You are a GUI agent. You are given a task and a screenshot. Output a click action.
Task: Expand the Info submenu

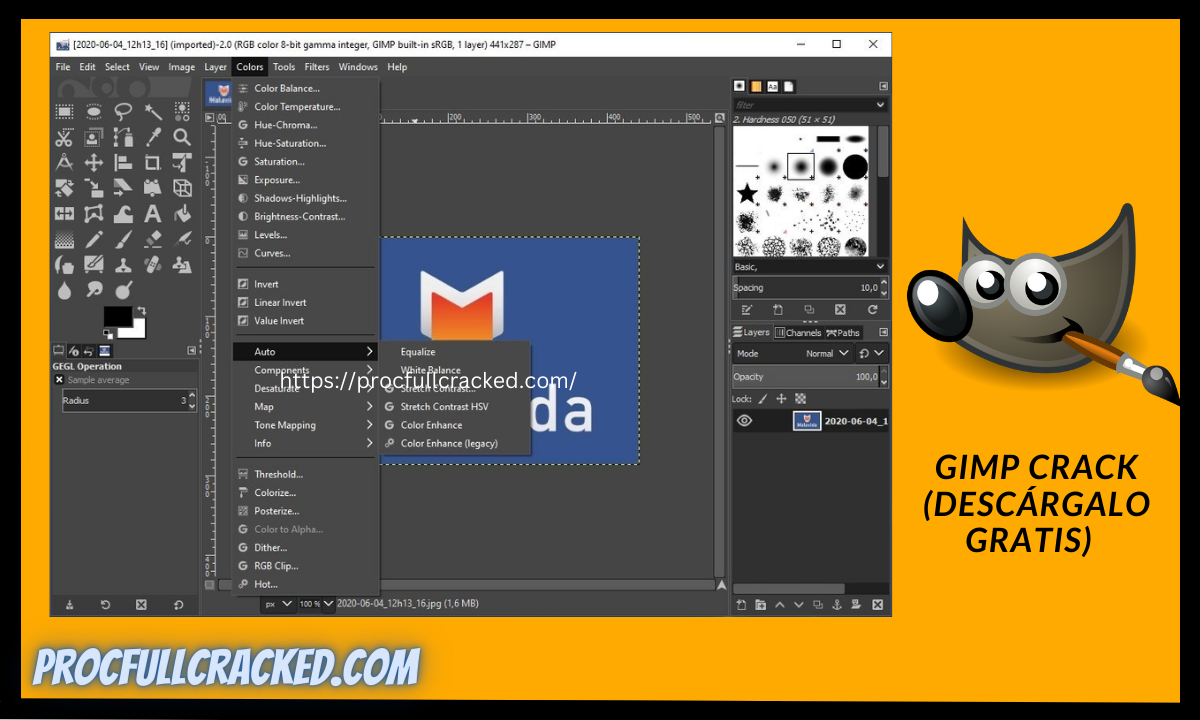coord(305,443)
